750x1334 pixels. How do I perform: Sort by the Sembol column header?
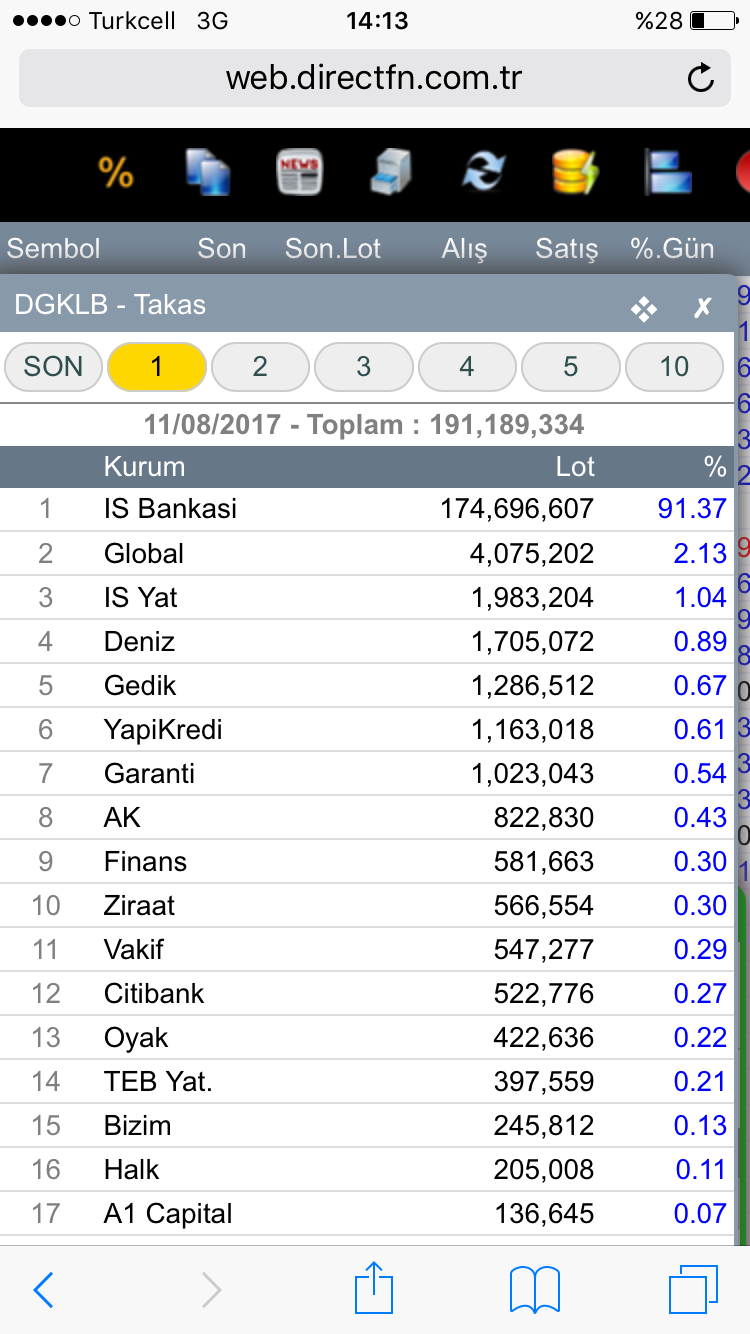54,248
